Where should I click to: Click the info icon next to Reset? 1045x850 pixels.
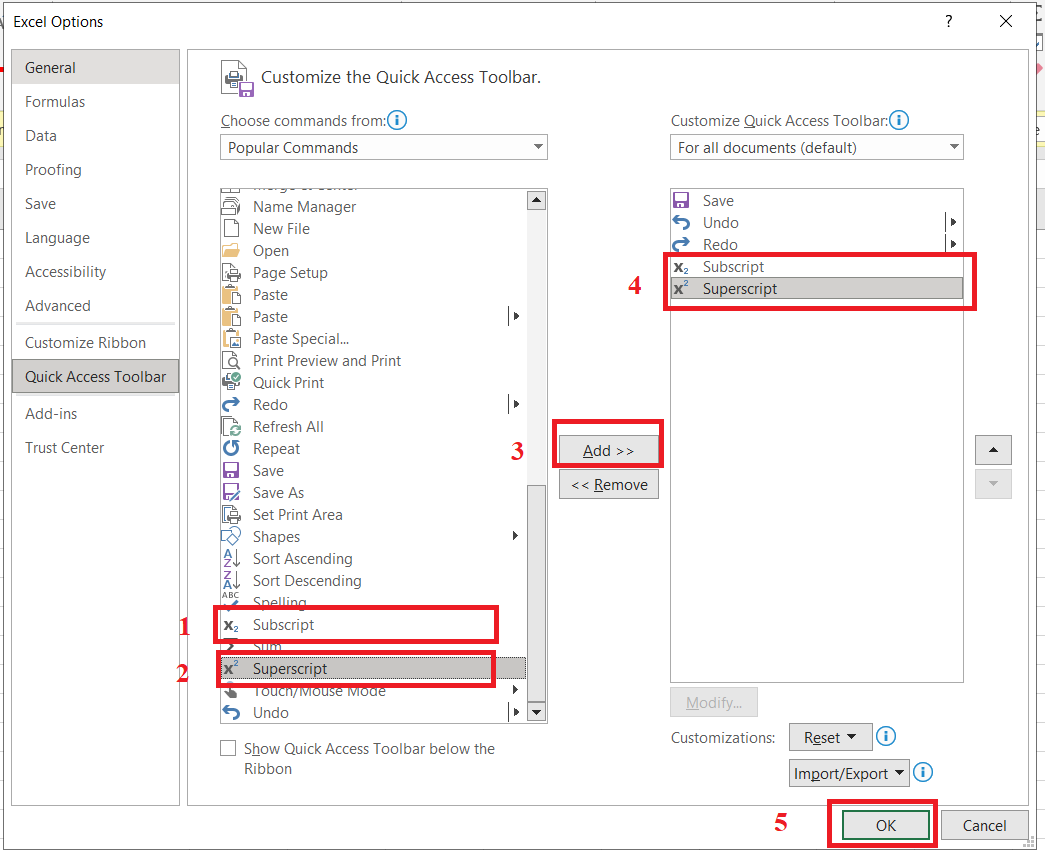click(886, 737)
